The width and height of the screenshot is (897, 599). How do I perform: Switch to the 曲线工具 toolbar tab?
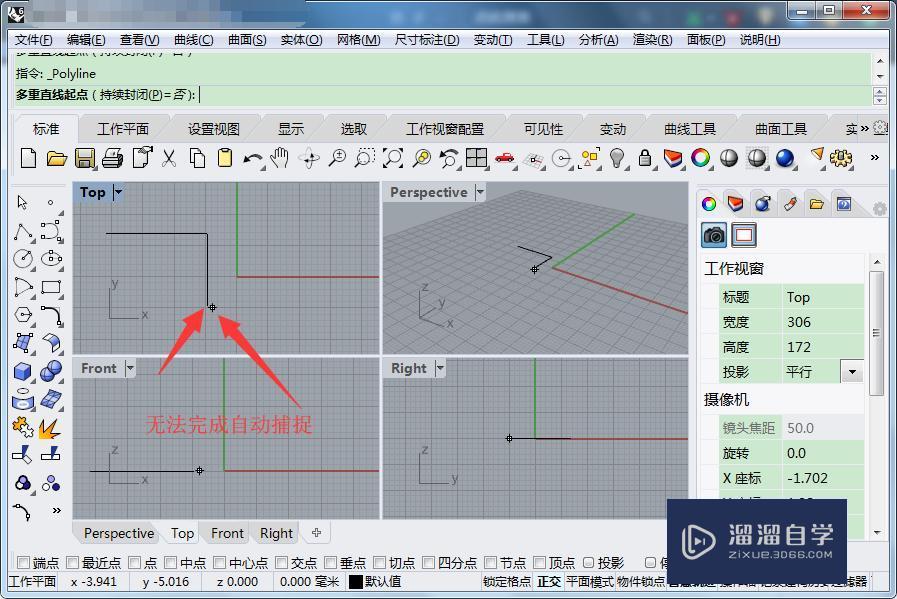tap(690, 129)
